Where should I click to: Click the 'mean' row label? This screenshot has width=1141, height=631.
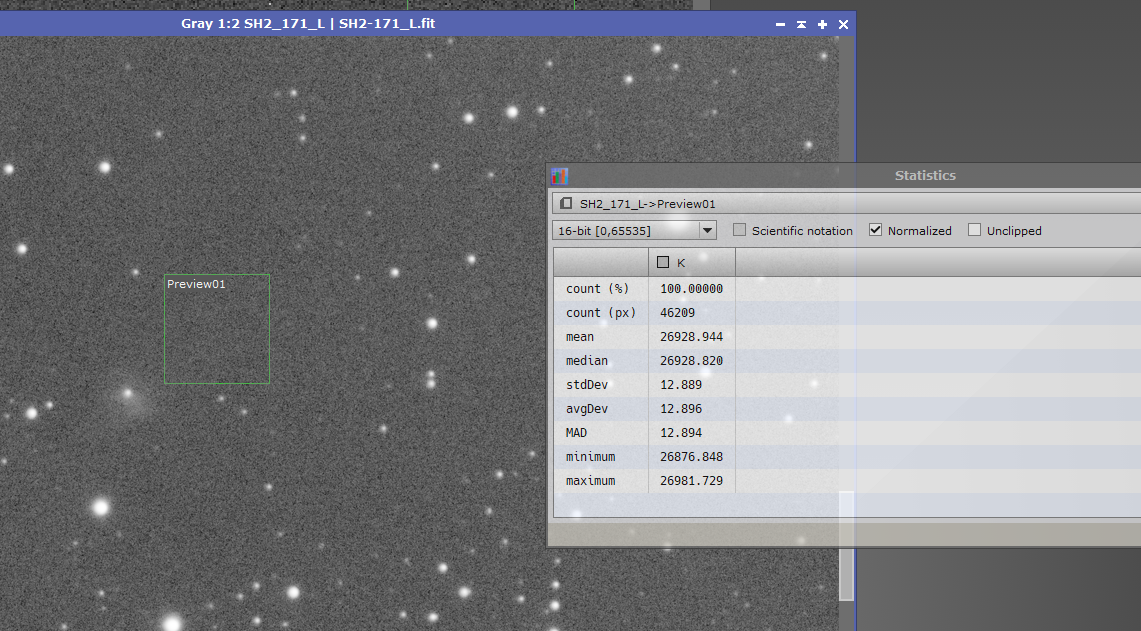click(580, 337)
